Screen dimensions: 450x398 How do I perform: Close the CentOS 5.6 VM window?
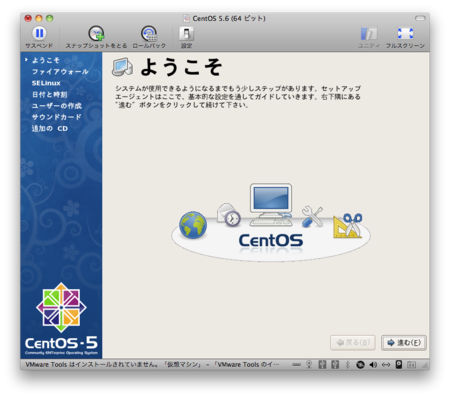pos(28,18)
